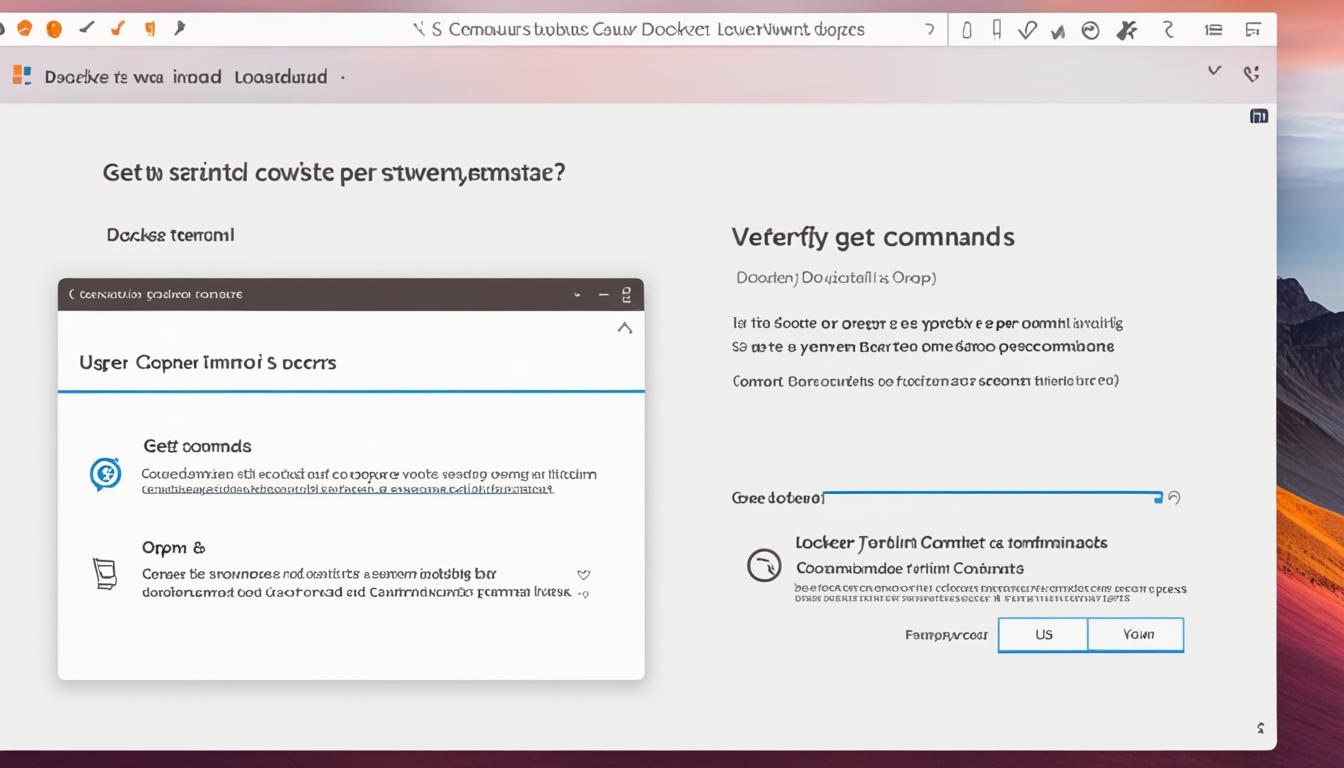Click the question mark icon beside the title text
Viewport: 1344px width, 768px height.
coord(930,30)
